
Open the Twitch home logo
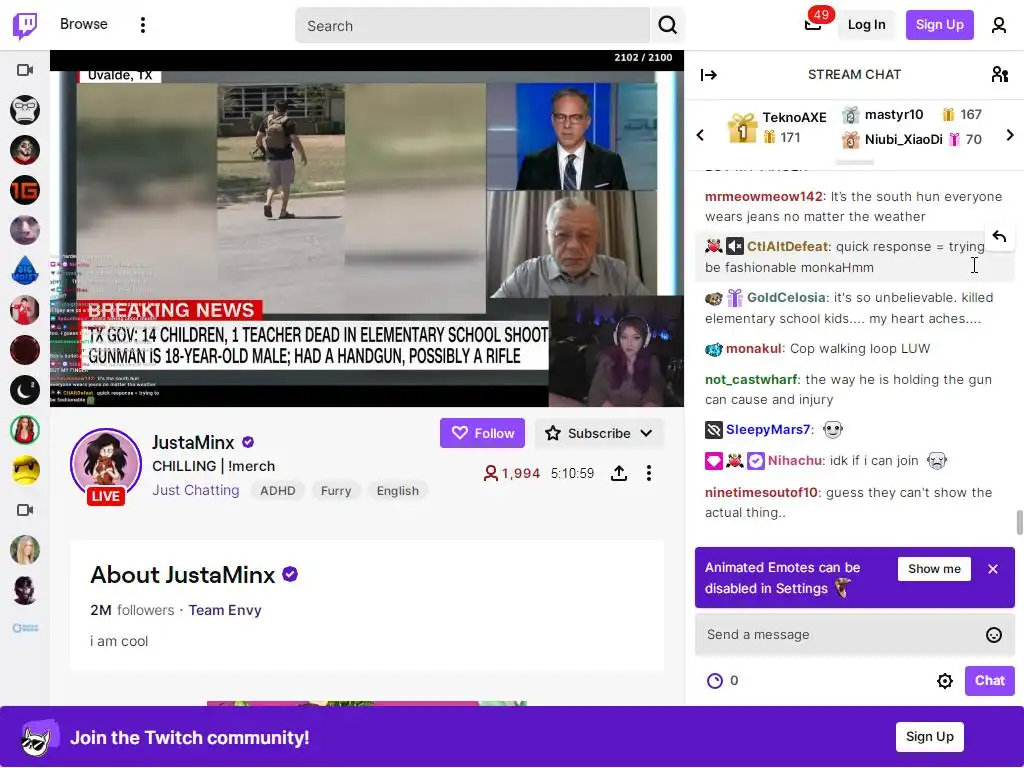[25, 25]
